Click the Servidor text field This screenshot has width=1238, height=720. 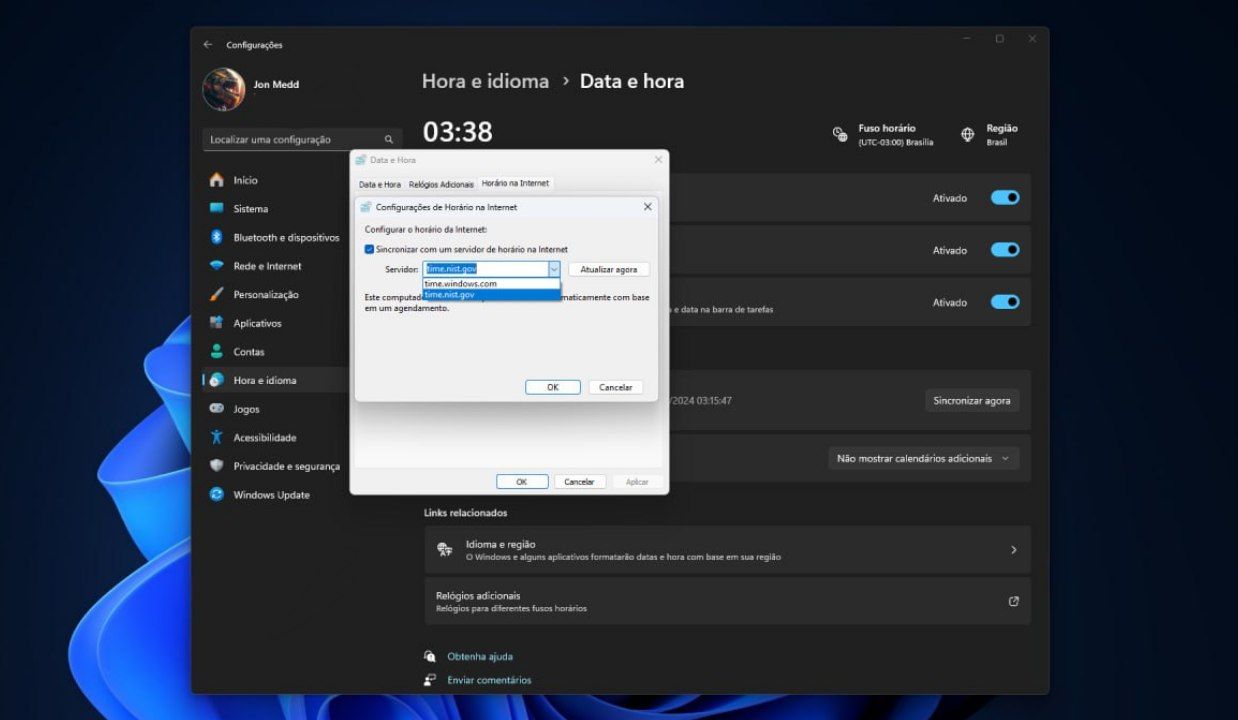pyautogui.click(x=485, y=269)
